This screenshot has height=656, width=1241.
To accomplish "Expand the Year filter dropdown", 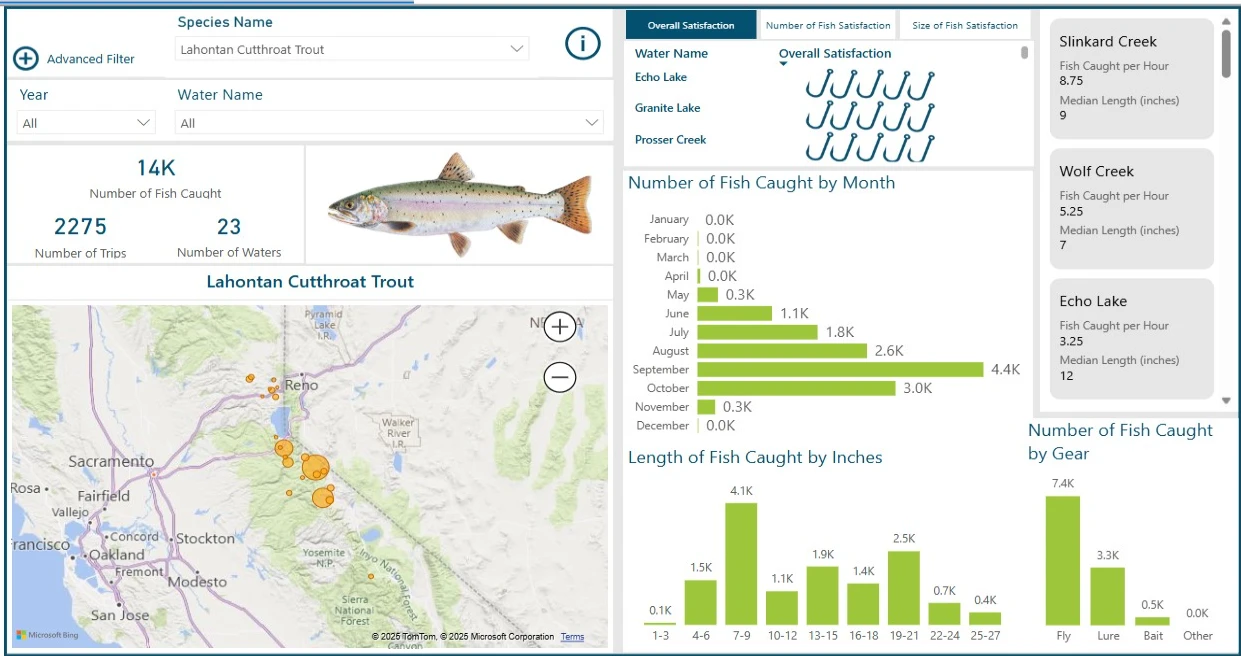I will click(87, 123).
